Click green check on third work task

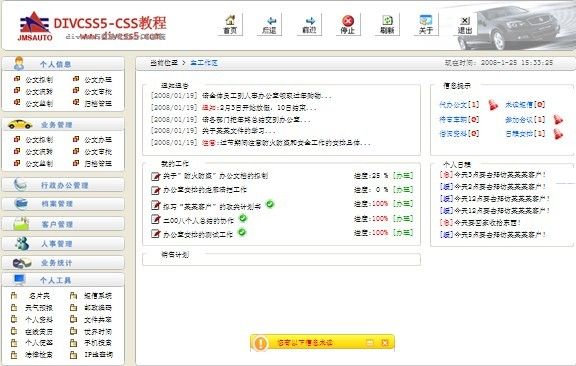[270, 204]
